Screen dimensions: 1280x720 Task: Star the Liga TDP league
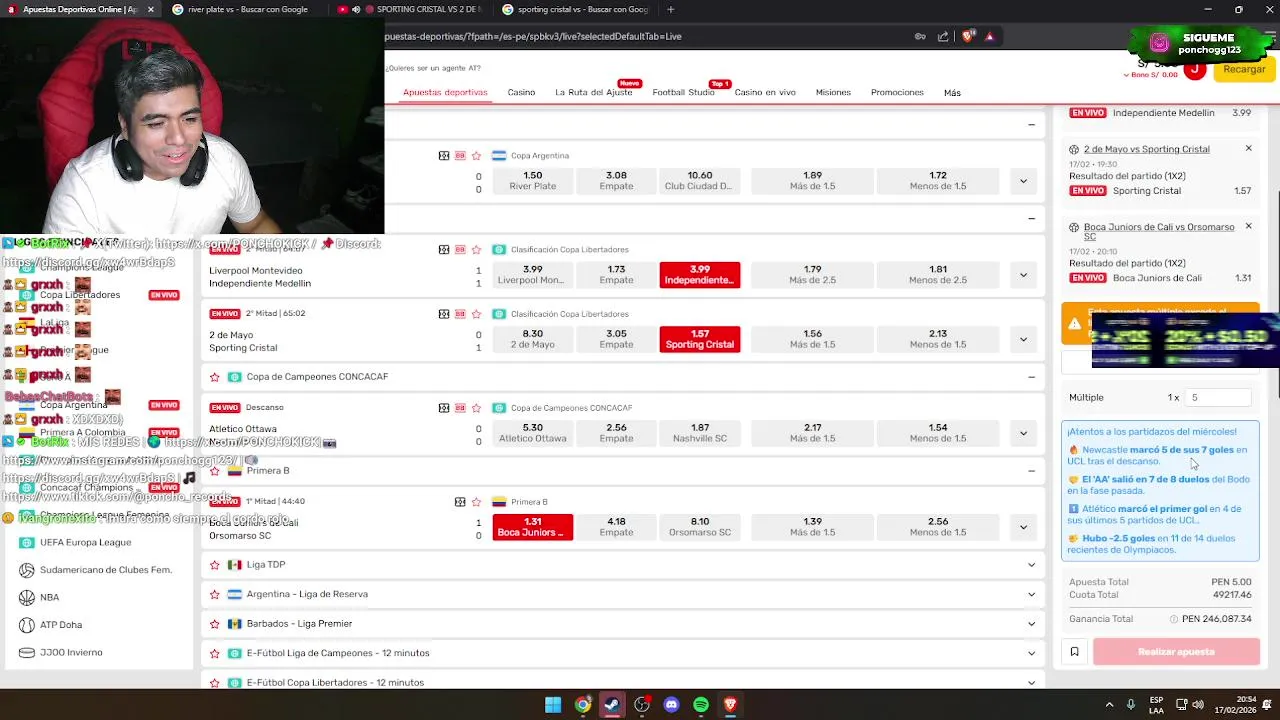214,565
